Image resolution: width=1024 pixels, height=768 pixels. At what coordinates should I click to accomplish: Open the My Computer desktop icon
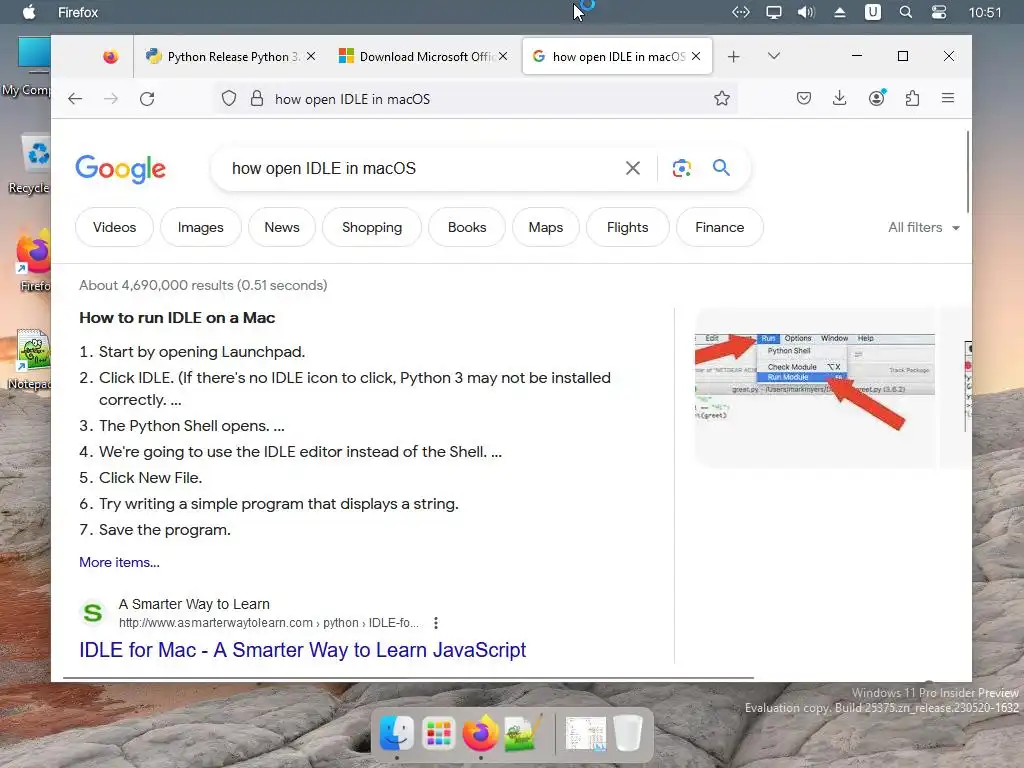click(x=29, y=67)
